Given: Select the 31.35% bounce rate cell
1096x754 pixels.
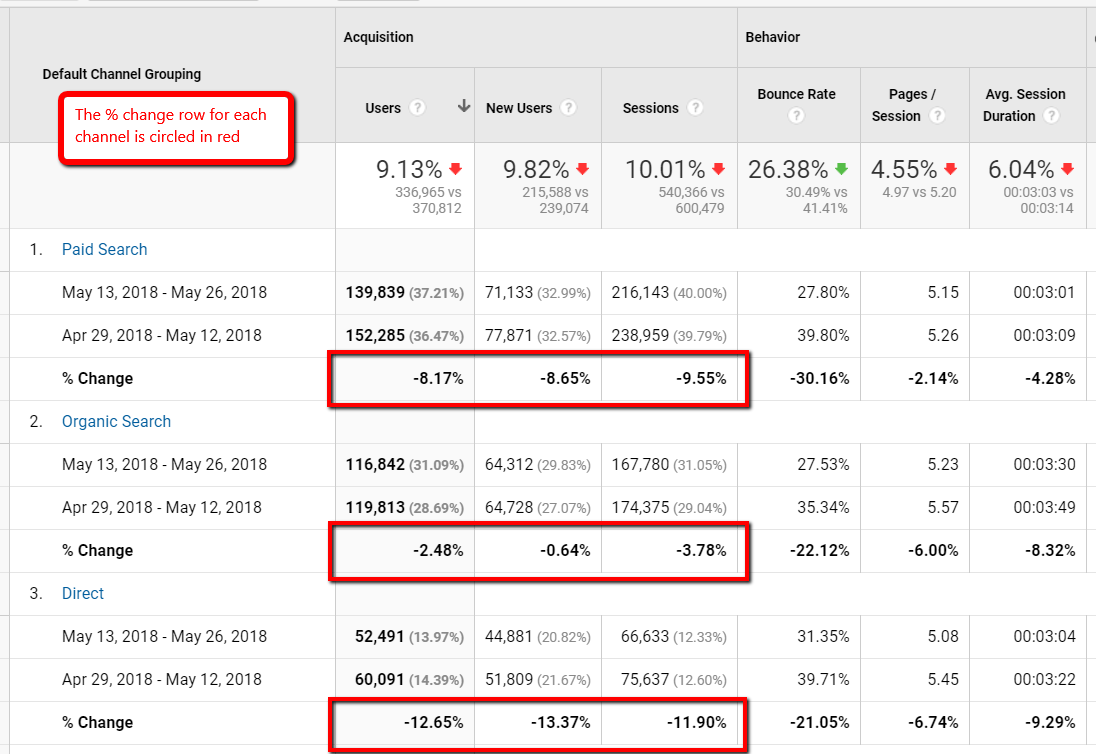Looking at the screenshot, I should tap(823, 637).
